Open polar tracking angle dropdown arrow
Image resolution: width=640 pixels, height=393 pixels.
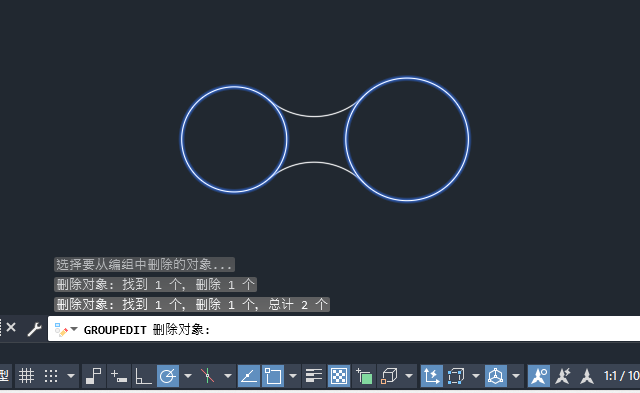pos(188,375)
